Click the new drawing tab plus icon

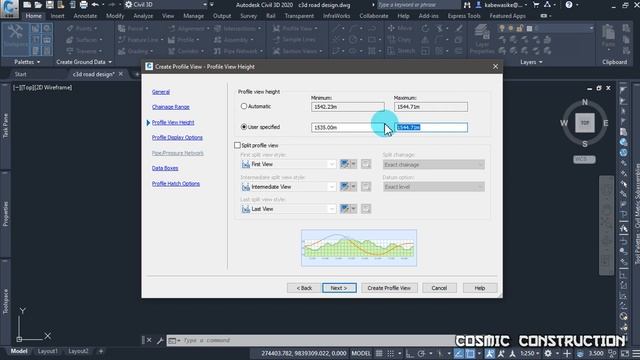click(x=137, y=74)
